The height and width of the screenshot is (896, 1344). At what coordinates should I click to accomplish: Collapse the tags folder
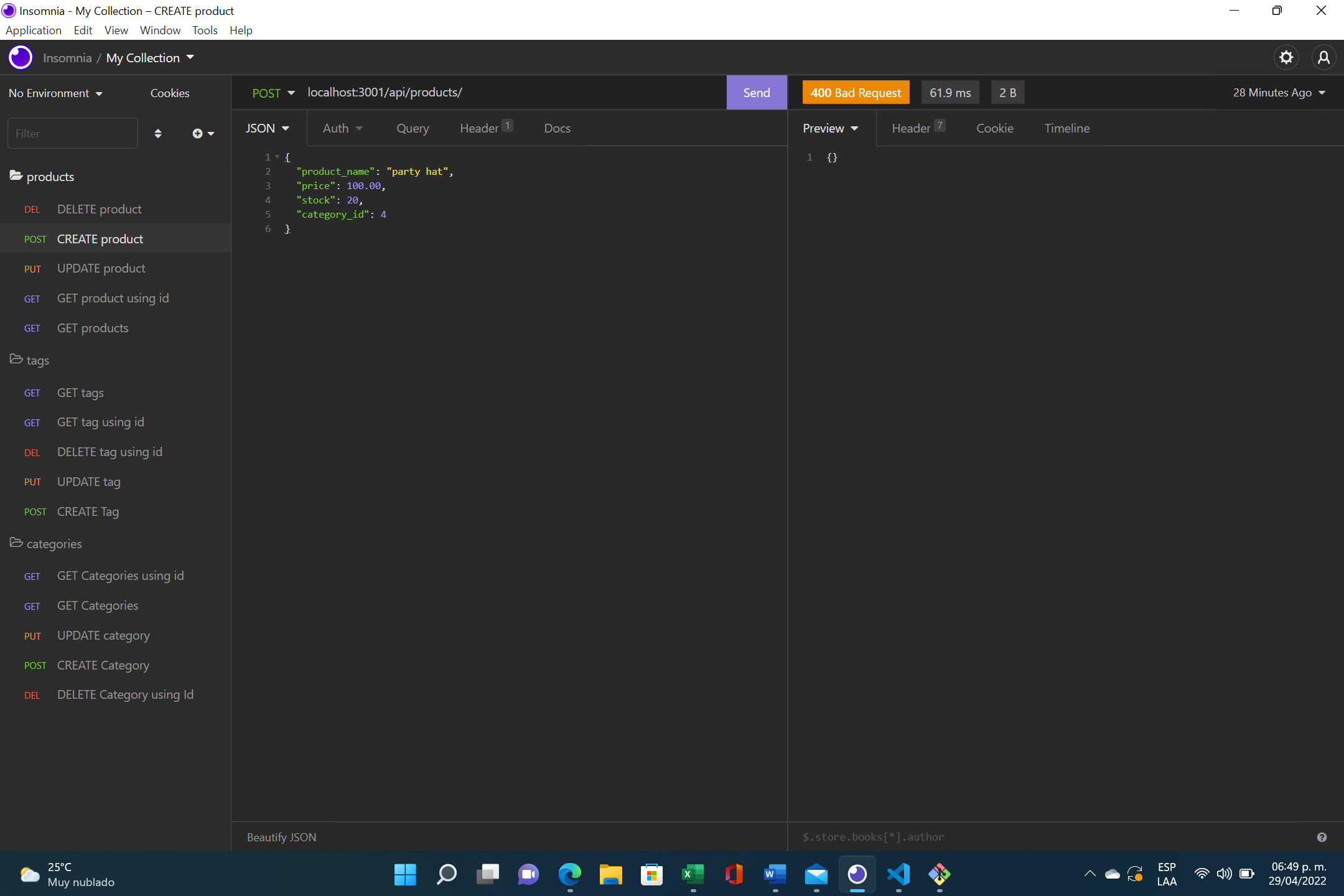29,360
